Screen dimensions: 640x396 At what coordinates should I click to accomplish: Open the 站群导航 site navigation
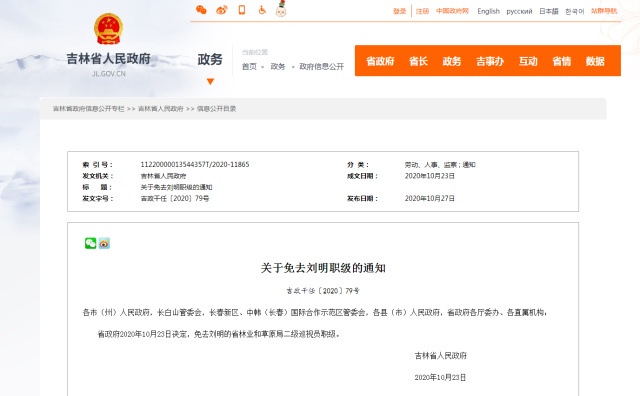tap(604, 11)
